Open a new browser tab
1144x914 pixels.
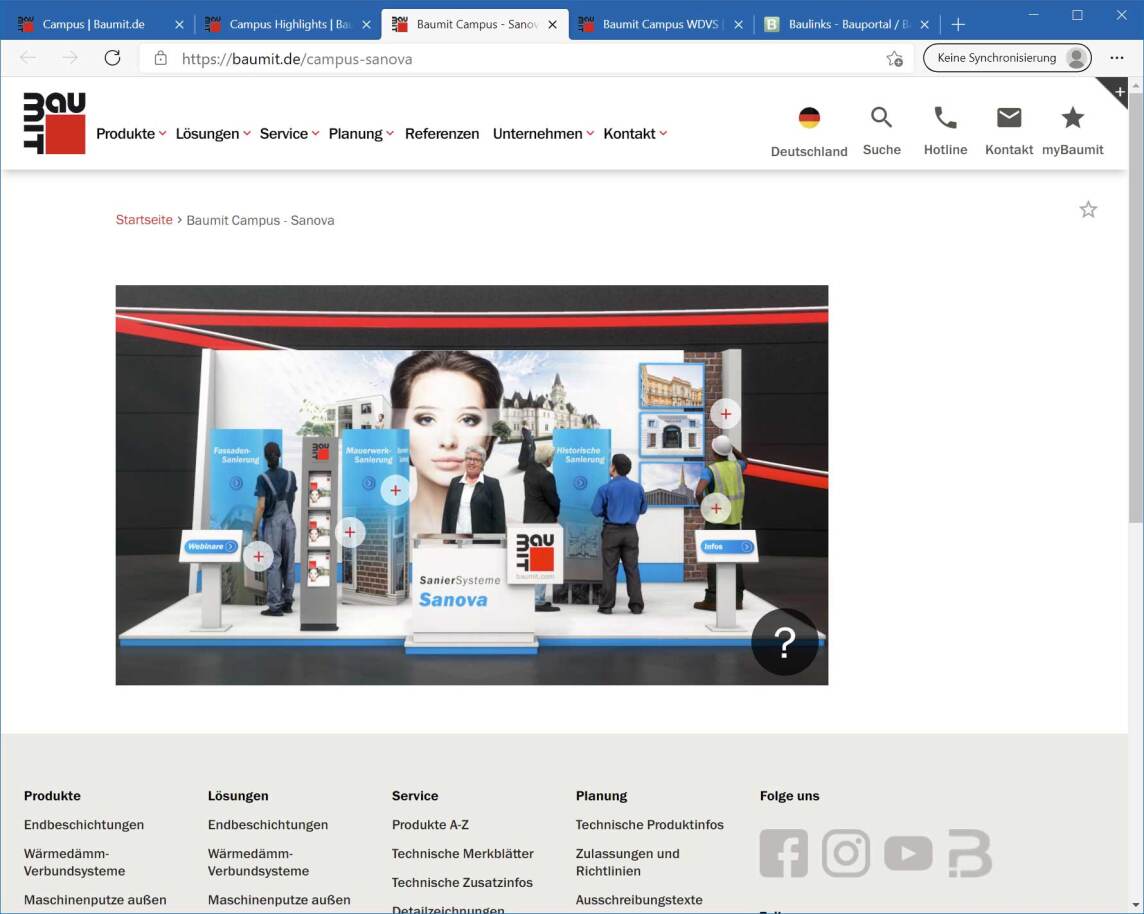coord(959,24)
